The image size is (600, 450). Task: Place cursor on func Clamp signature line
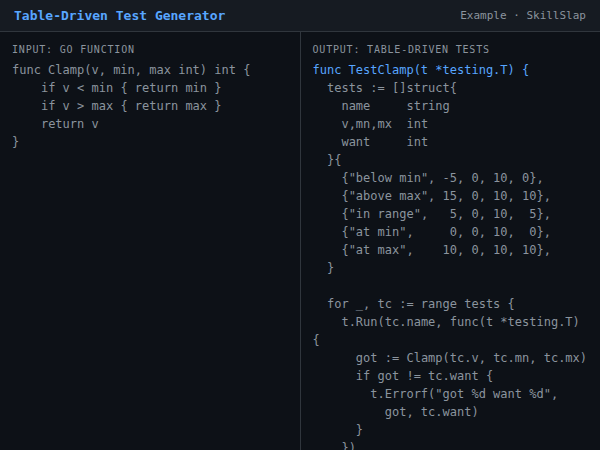[x=132, y=70]
